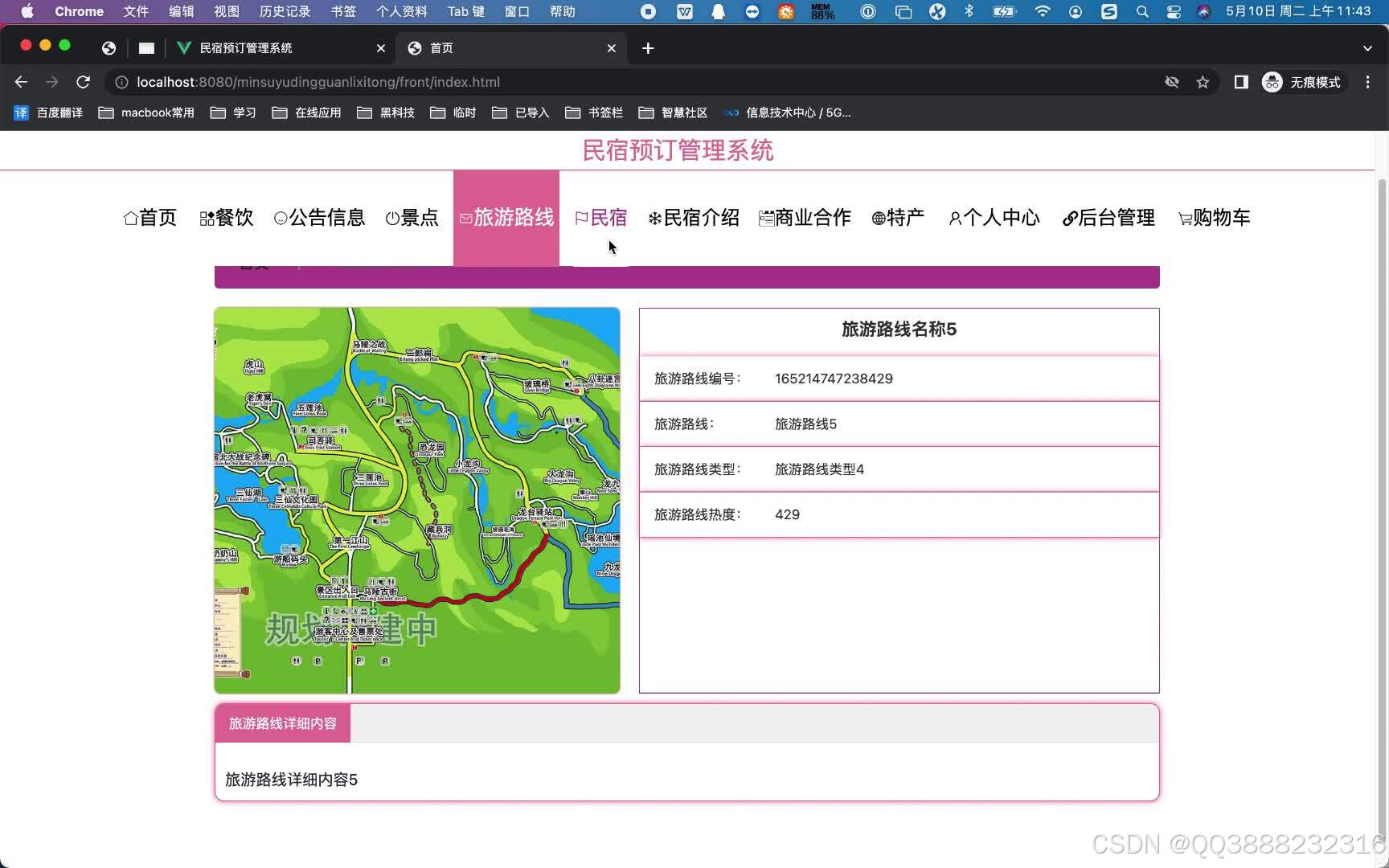Open the 已导入 bookmark folder
Screen dimensions: 1389x868
pyautogui.click(x=521, y=113)
